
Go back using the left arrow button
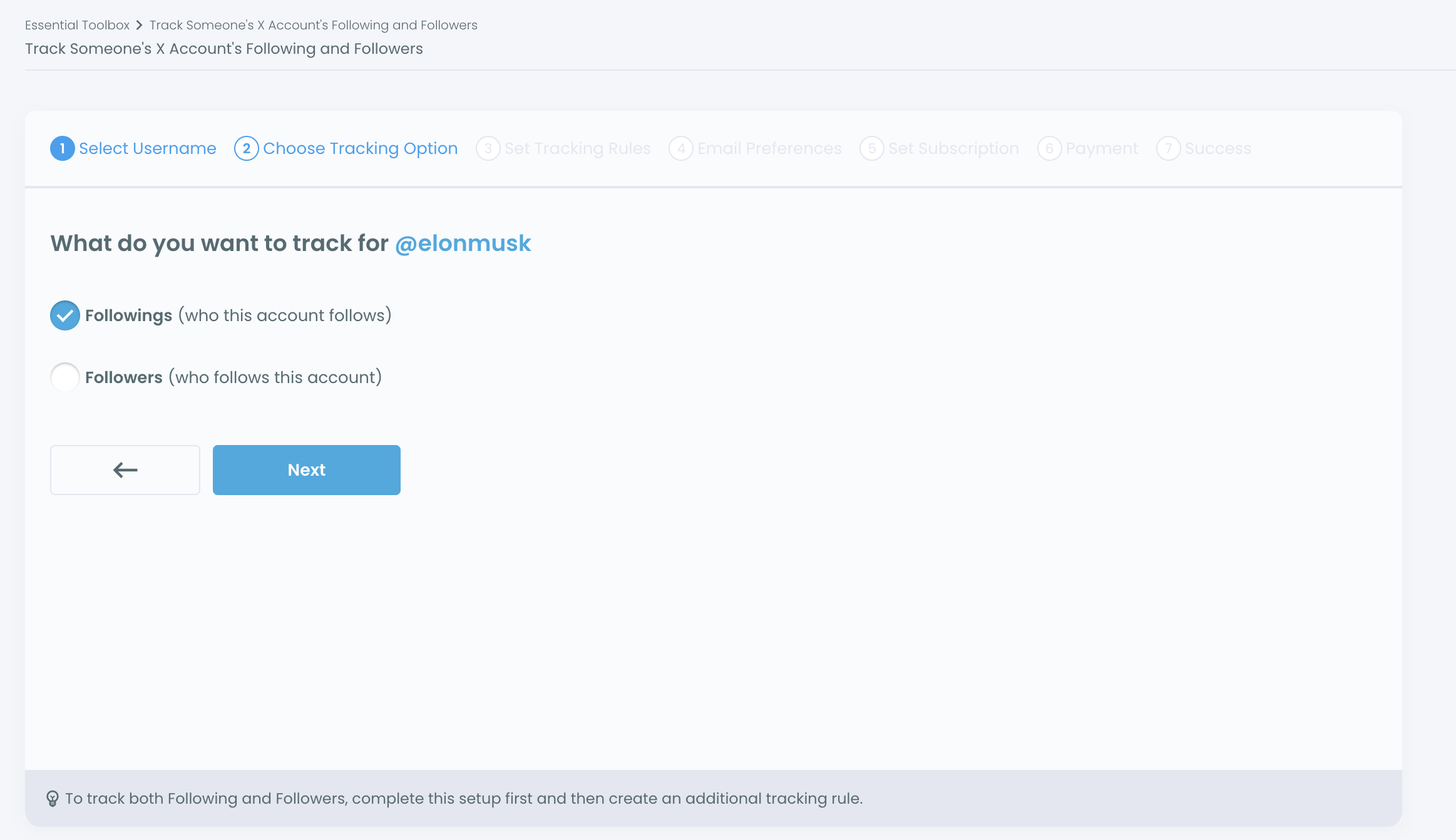click(125, 470)
